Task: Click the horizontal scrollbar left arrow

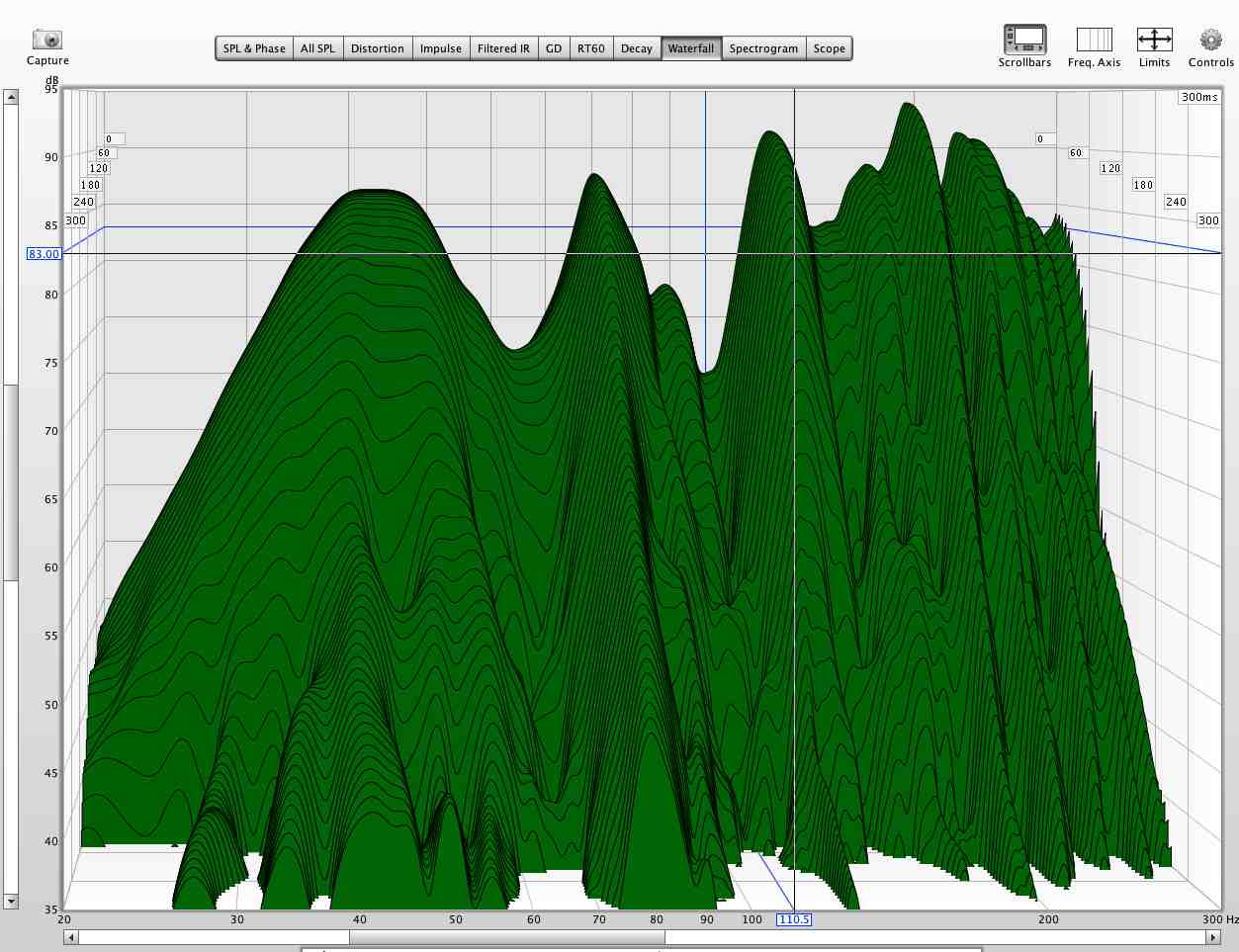Action: [70, 936]
